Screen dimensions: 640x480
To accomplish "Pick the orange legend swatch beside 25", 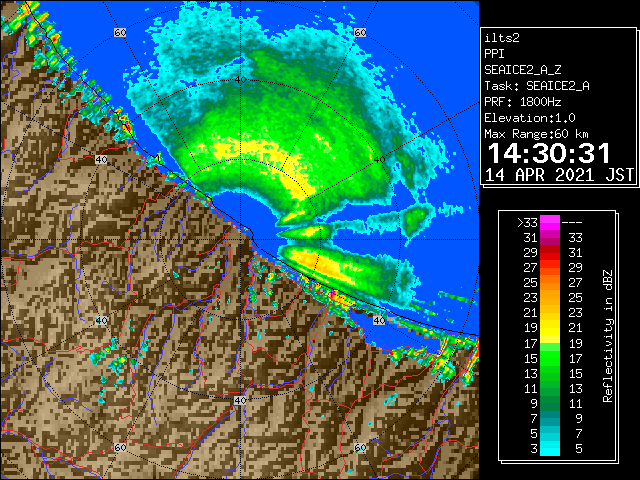I will [550, 283].
